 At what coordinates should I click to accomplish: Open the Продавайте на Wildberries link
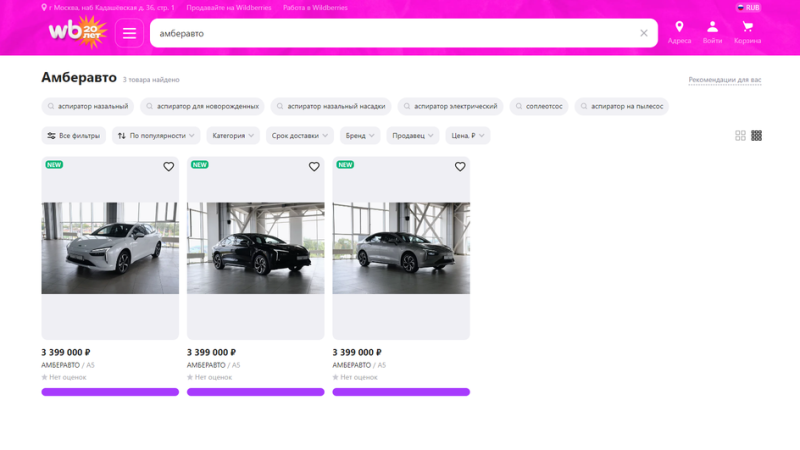tap(229, 8)
